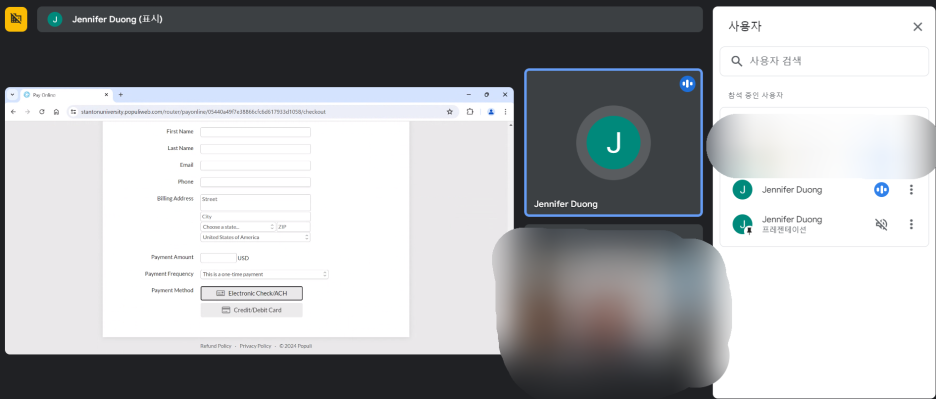This screenshot has width=936, height=399.
Task: Click the Payment Amount field
Action: coord(218,258)
